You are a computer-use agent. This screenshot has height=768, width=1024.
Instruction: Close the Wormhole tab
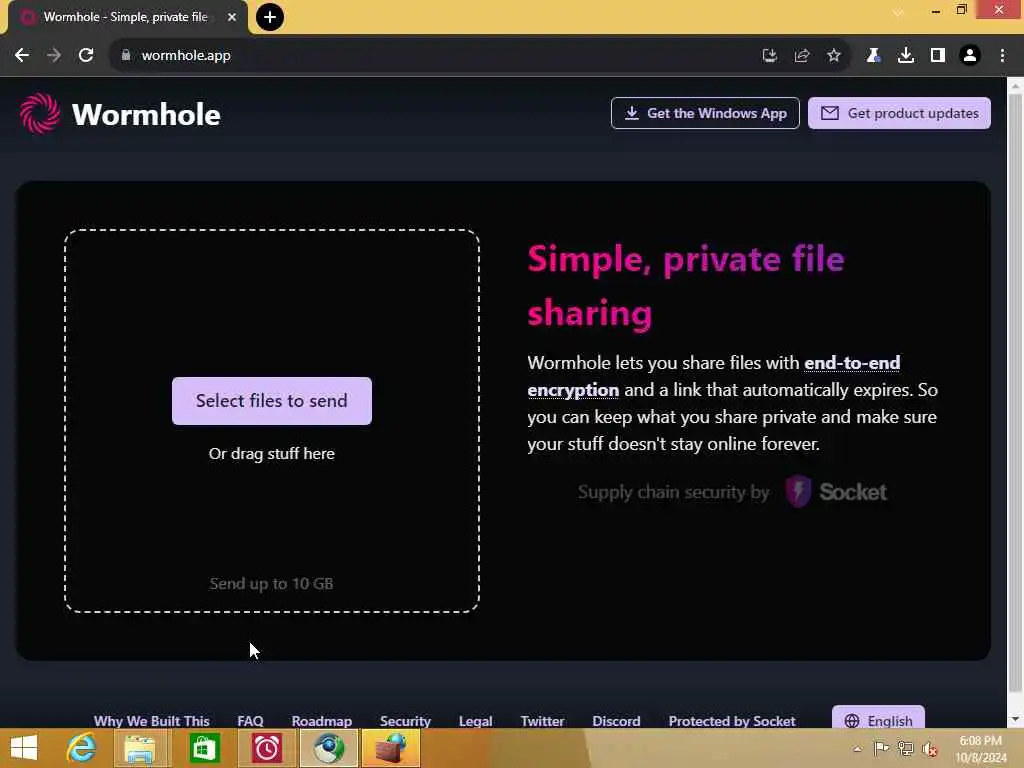click(232, 17)
